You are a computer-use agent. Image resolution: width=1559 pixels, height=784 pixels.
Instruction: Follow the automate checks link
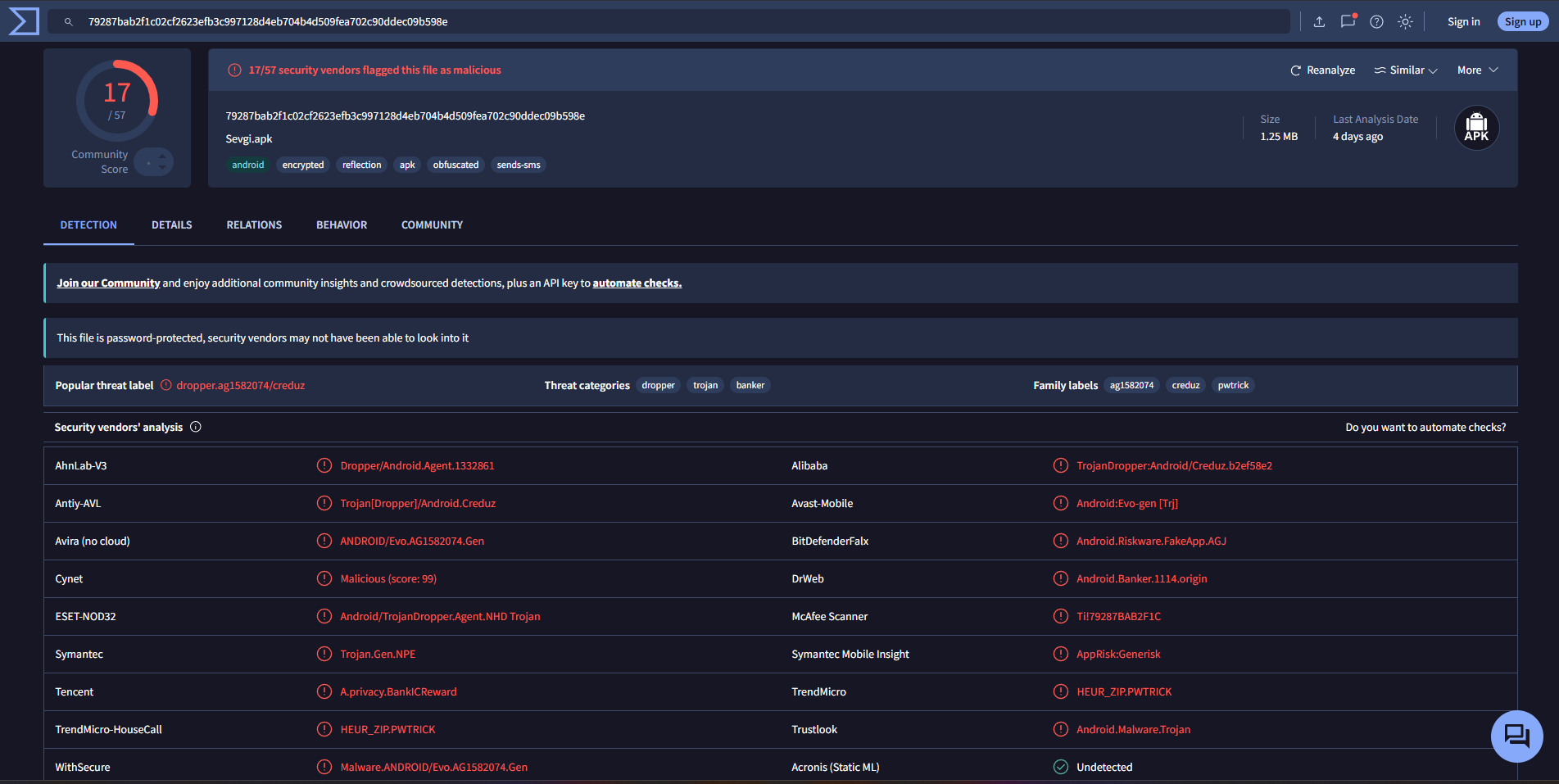(637, 283)
